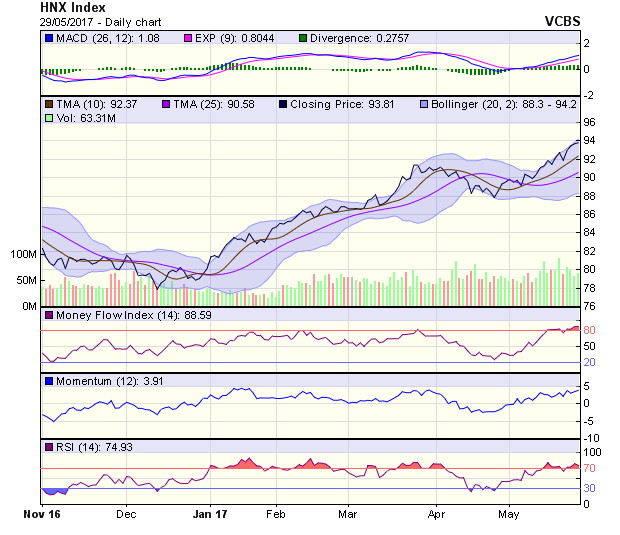Select the Money Flow Index legend swatch
The width and height of the screenshot is (620, 535).
point(48,316)
